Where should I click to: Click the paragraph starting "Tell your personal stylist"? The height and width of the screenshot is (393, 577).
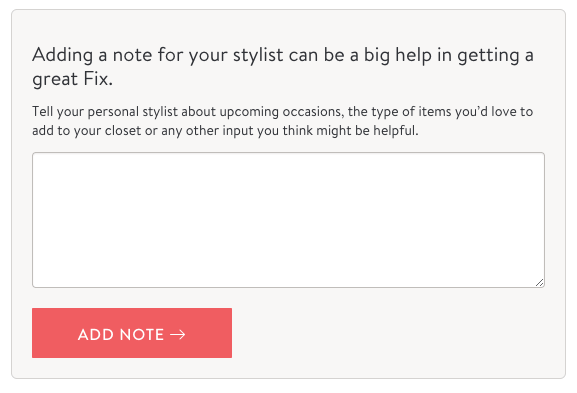[283, 121]
